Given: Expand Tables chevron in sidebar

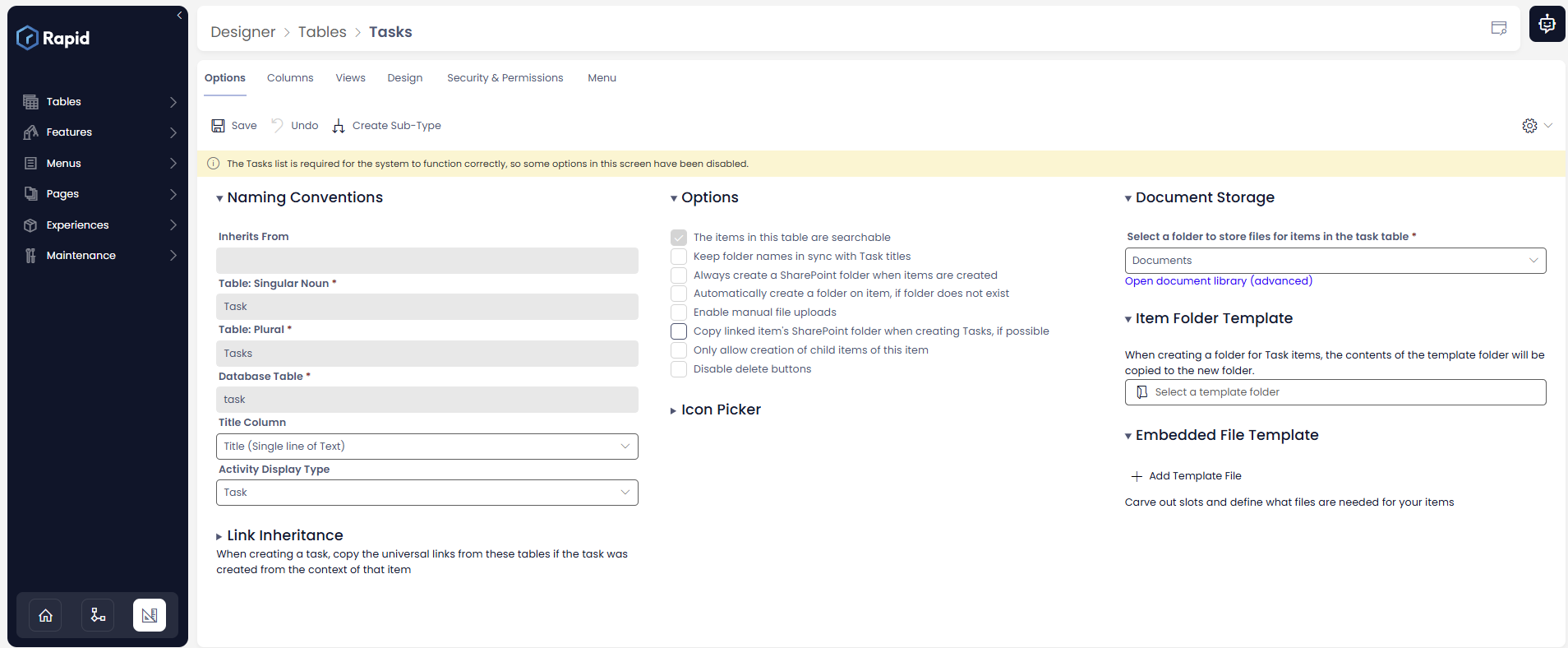Looking at the screenshot, I should click(x=173, y=102).
